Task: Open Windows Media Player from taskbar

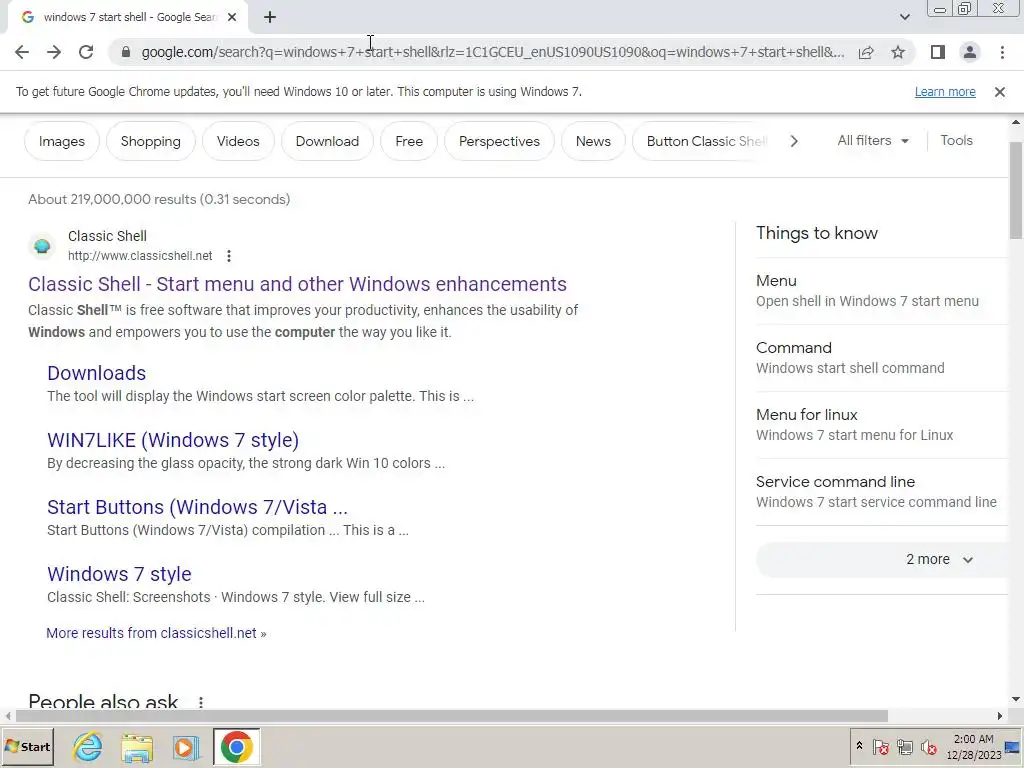Action: (x=185, y=747)
